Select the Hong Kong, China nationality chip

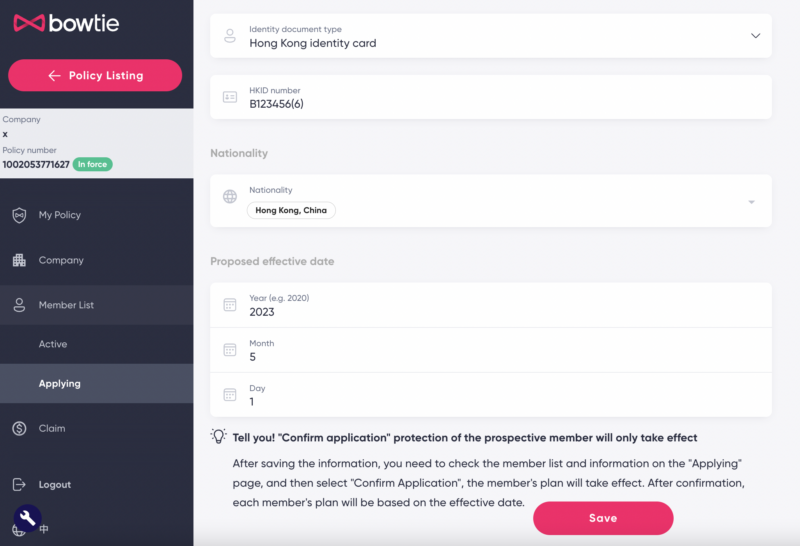pos(292,210)
